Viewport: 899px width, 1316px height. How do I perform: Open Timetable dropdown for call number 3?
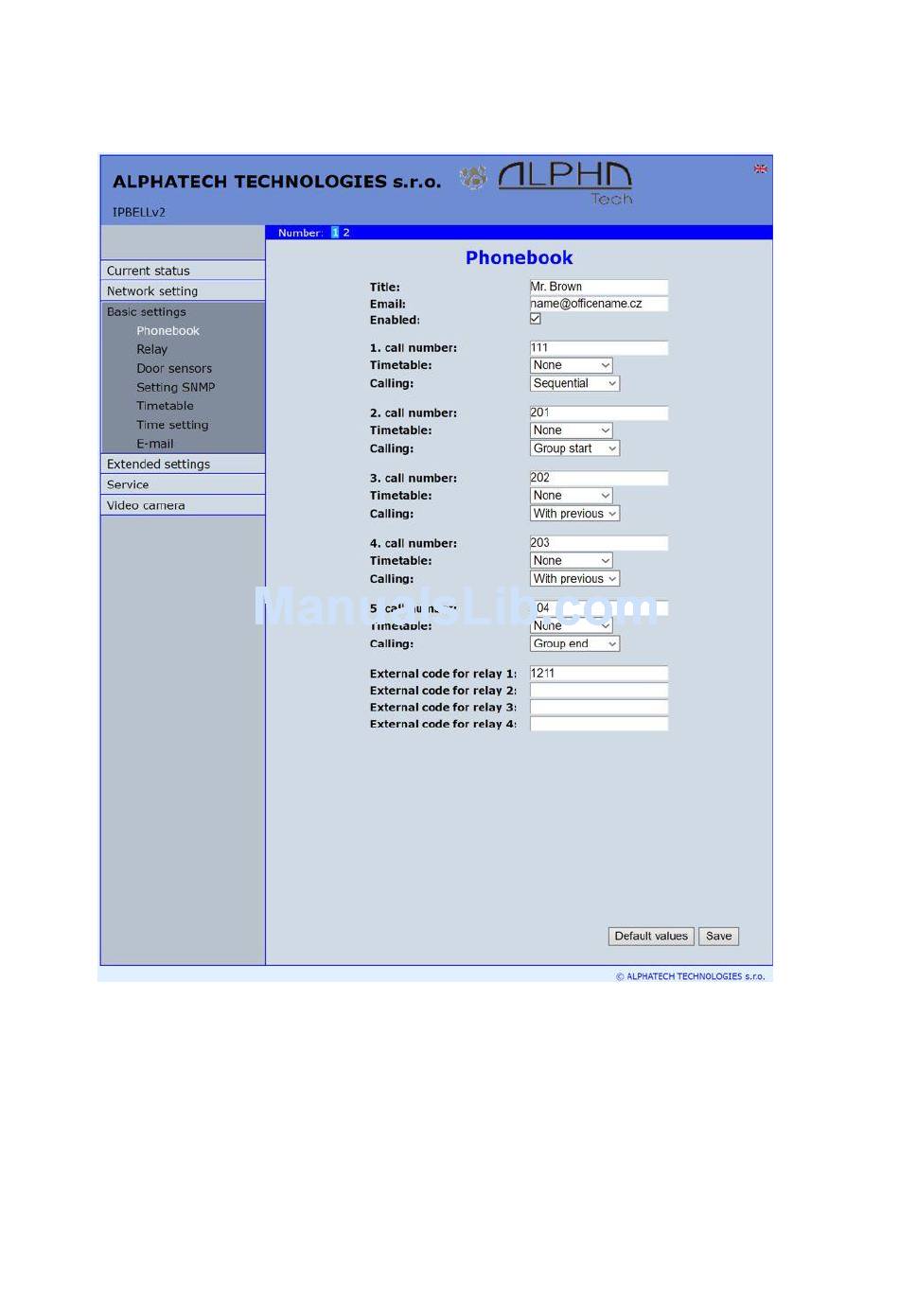pyautogui.click(x=572, y=496)
